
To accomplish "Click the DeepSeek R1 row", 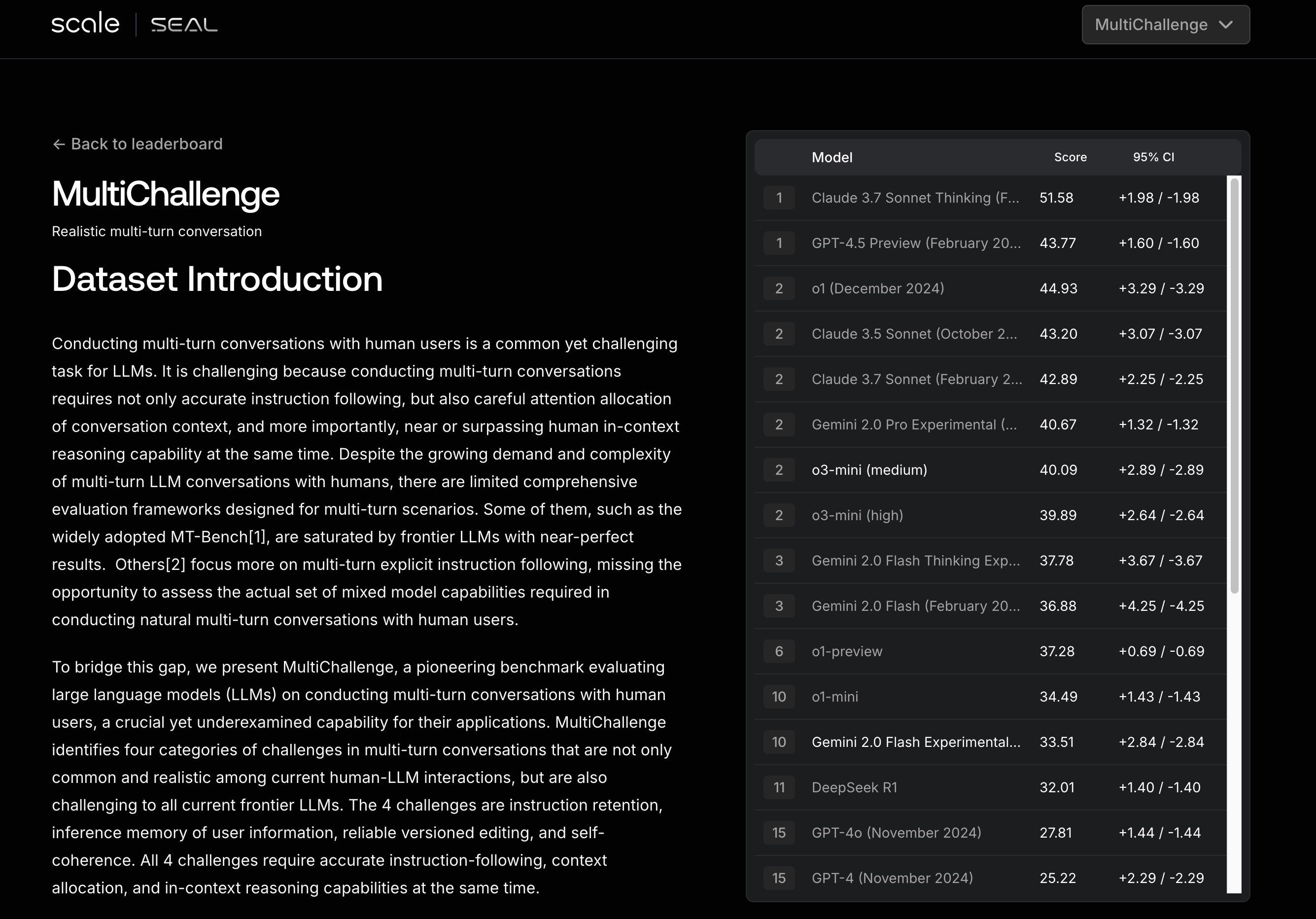I will 854,787.
